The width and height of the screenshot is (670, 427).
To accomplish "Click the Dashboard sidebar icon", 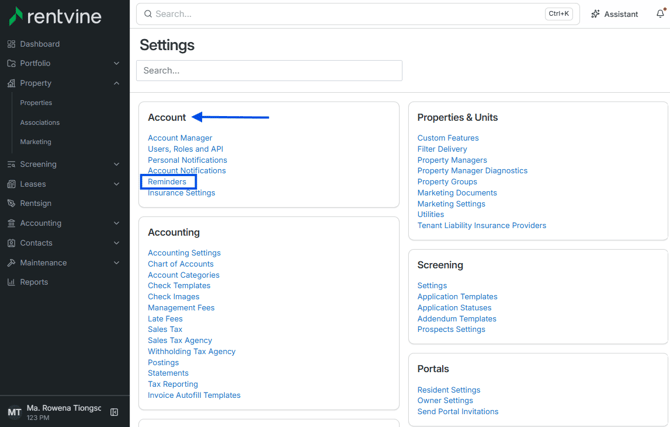I will pos(11,44).
